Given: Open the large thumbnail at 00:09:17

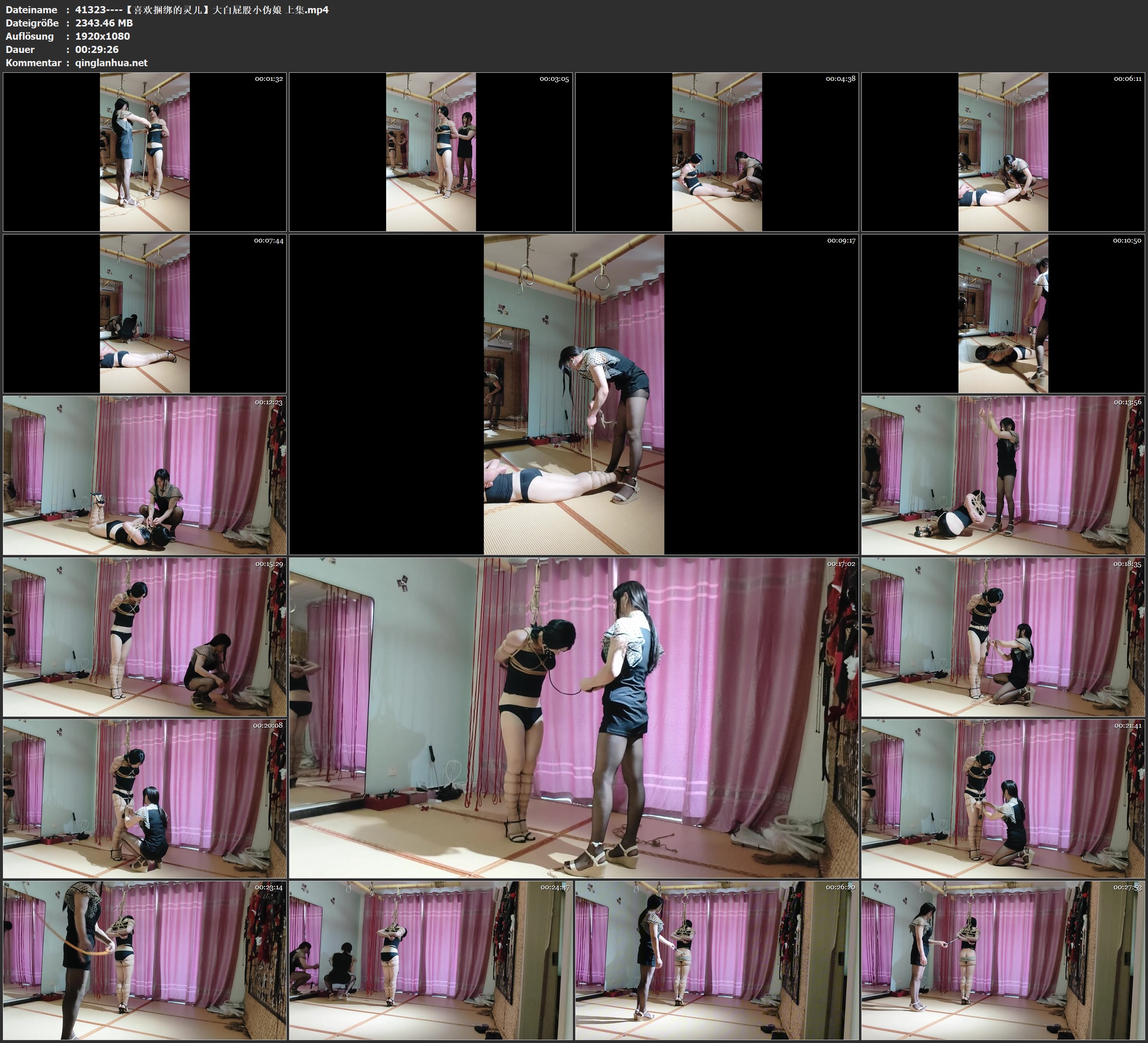Looking at the screenshot, I should click(x=573, y=394).
